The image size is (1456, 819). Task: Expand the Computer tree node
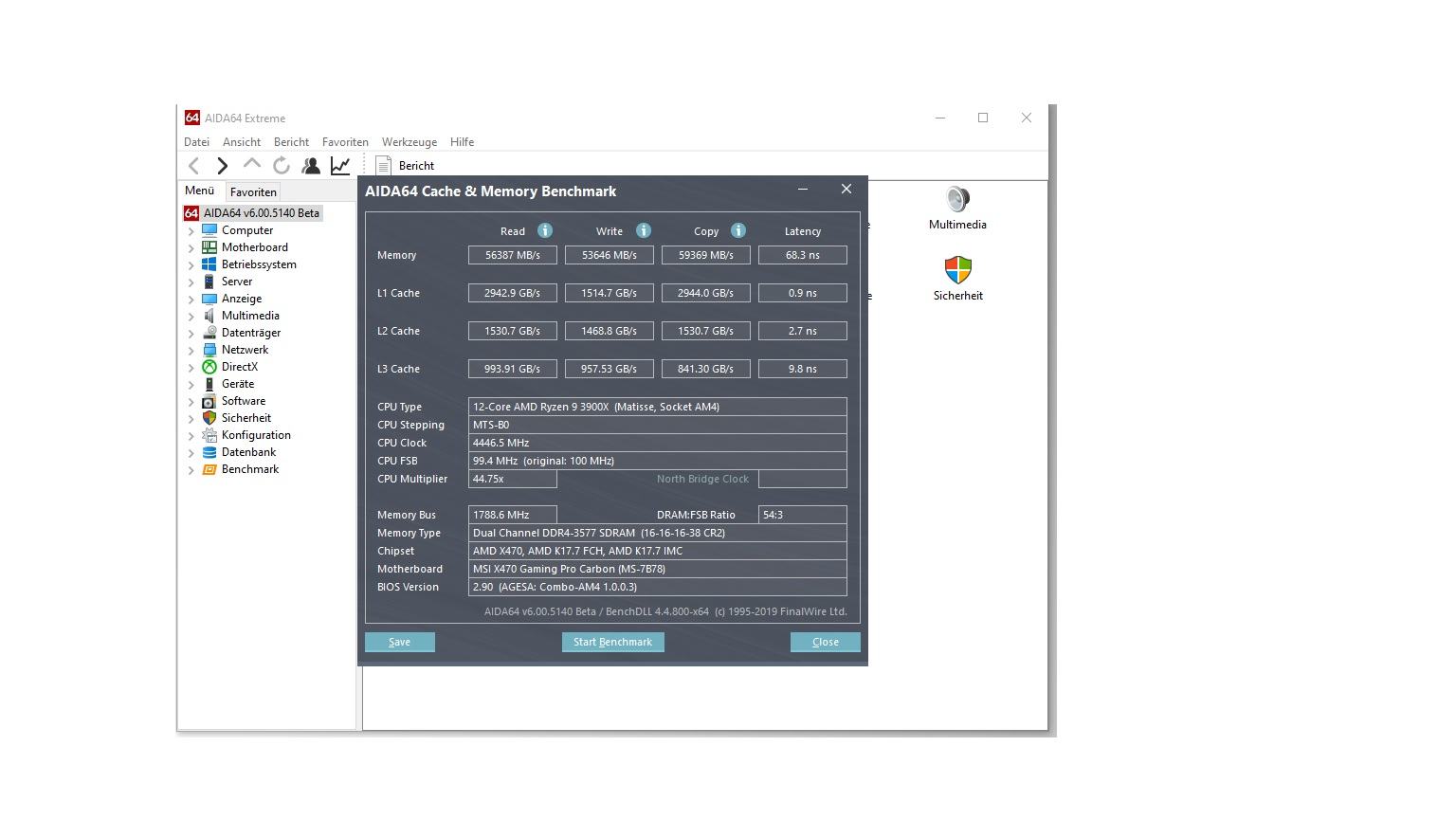191,231
